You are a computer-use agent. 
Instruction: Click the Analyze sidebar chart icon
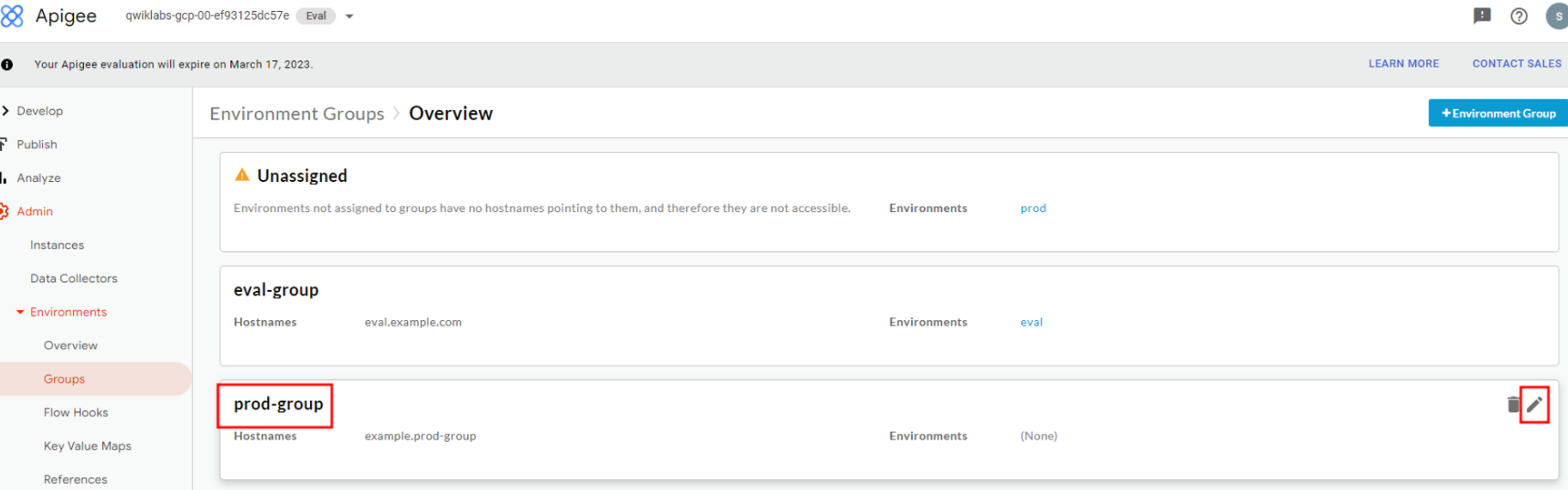3,178
